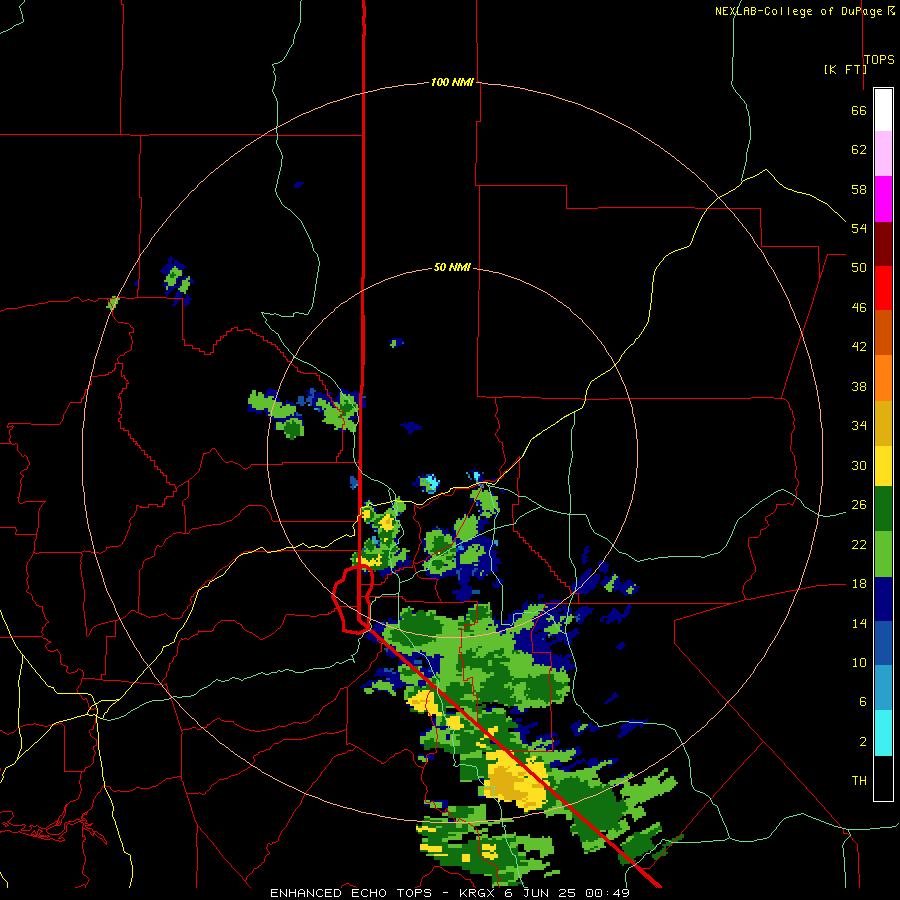Click the light blue 6–10 kft legend swatch
The height and width of the screenshot is (900, 900).
(883, 688)
